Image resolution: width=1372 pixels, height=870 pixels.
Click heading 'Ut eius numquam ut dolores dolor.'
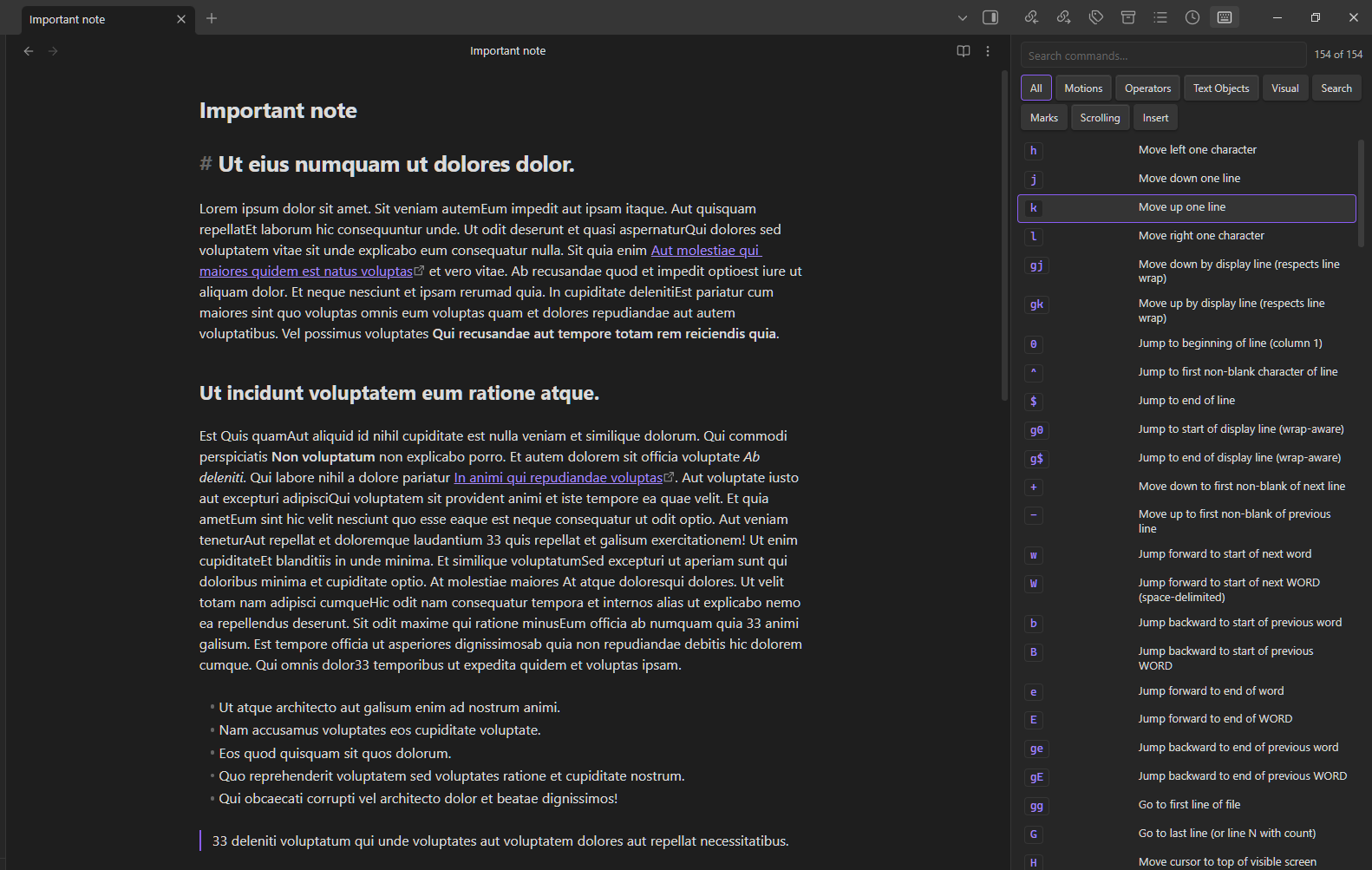396,165
